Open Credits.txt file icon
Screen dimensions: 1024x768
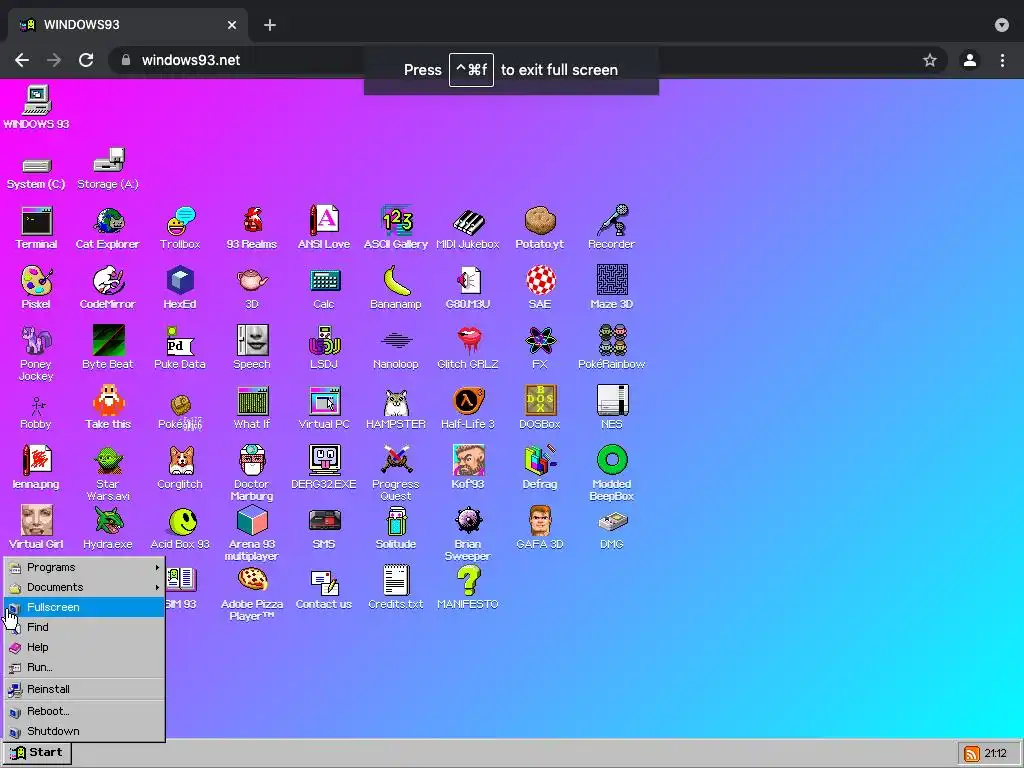(396, 588)
